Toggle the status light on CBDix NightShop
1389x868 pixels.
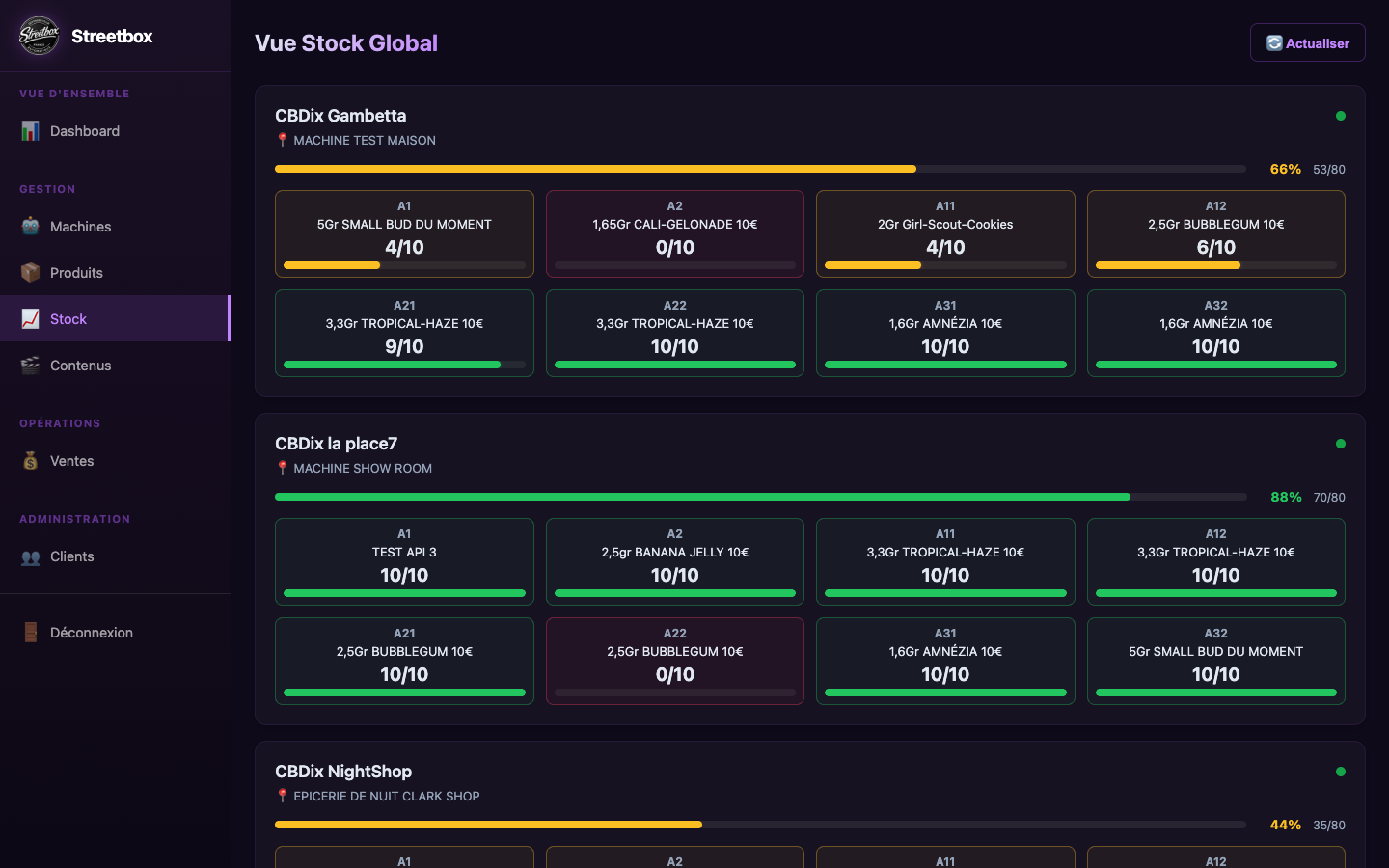point(1341,772)
